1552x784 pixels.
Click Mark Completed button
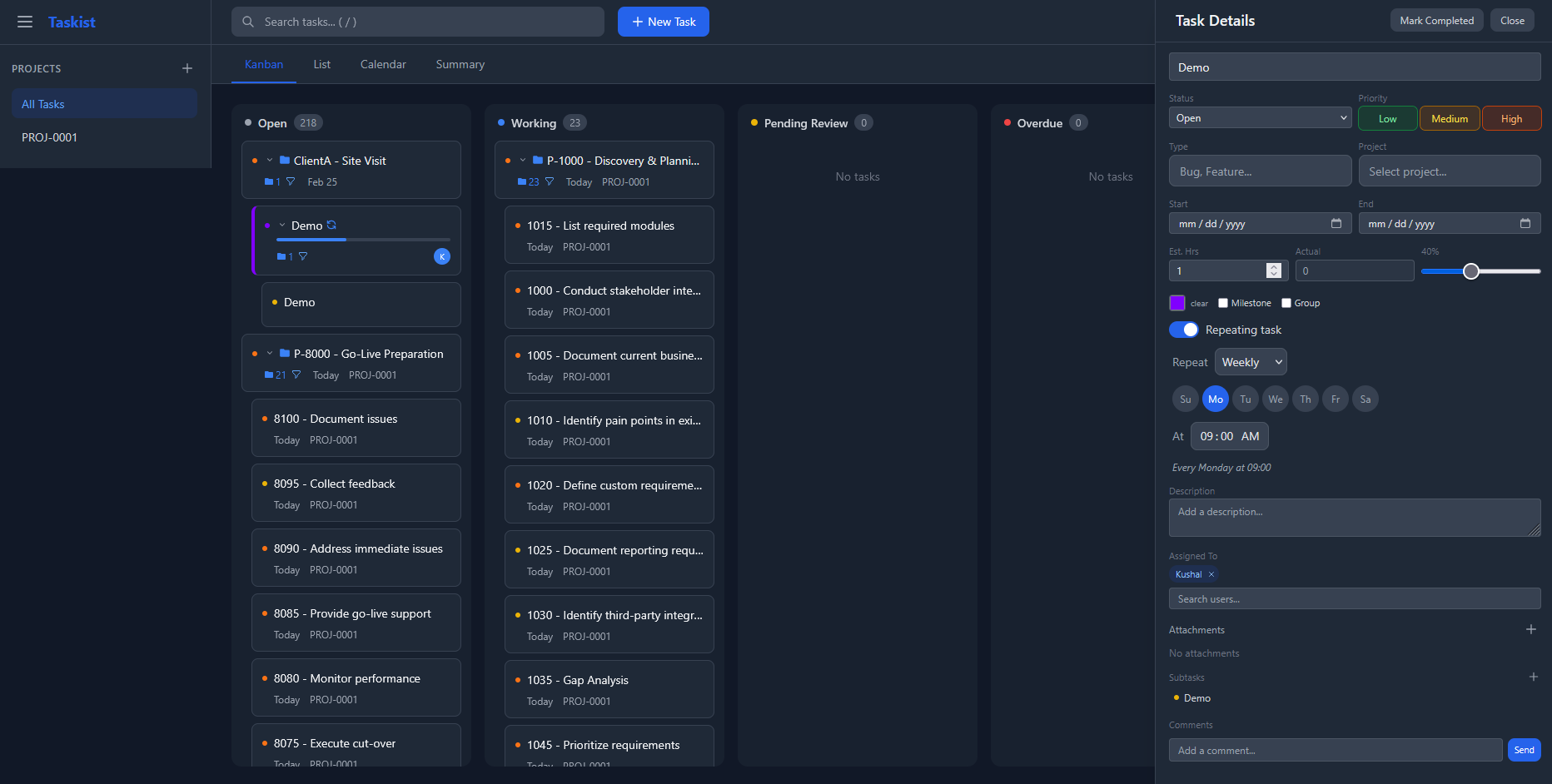[x=1437, y=21]
